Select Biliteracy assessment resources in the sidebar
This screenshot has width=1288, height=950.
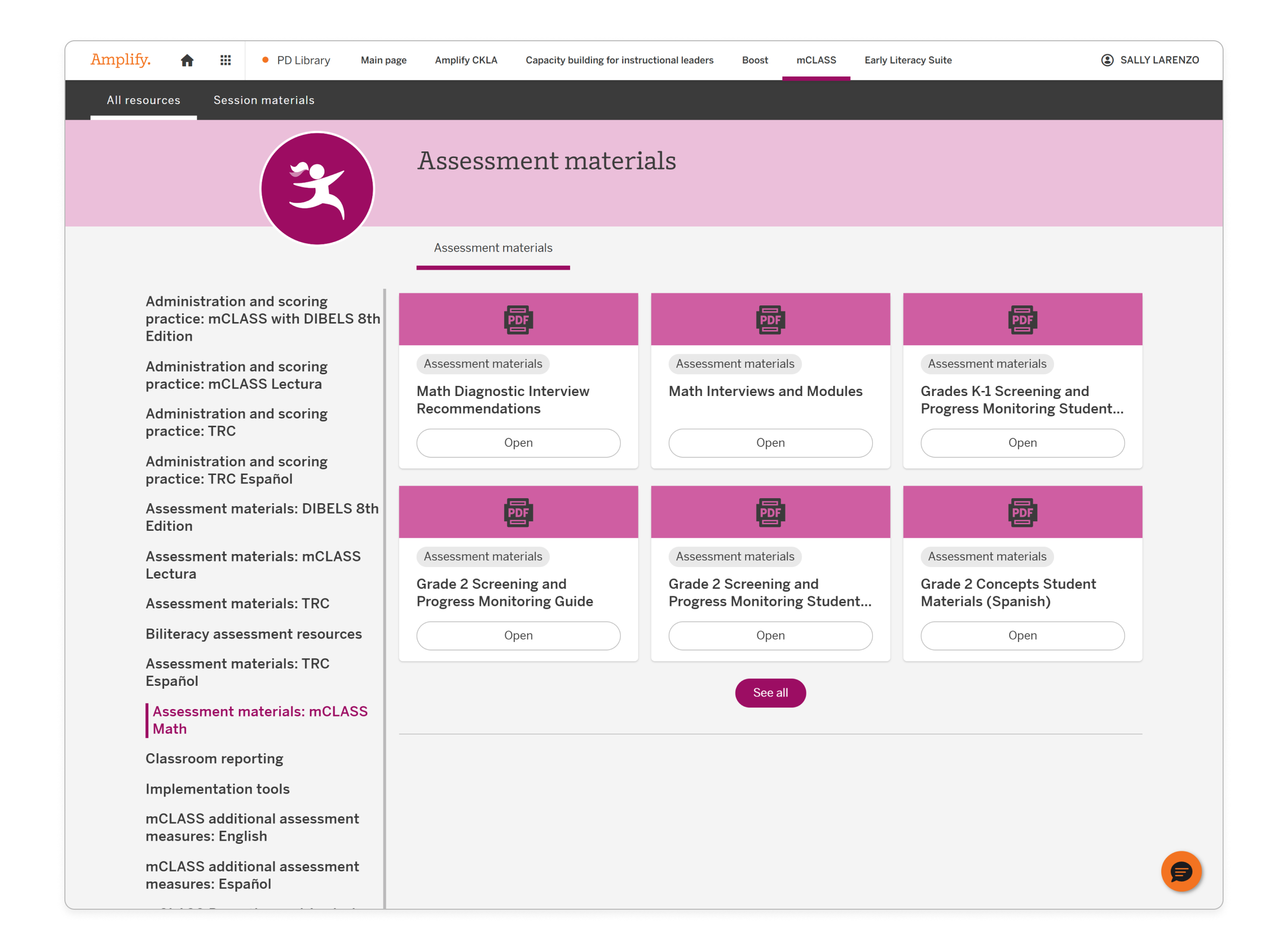(254, 634)
